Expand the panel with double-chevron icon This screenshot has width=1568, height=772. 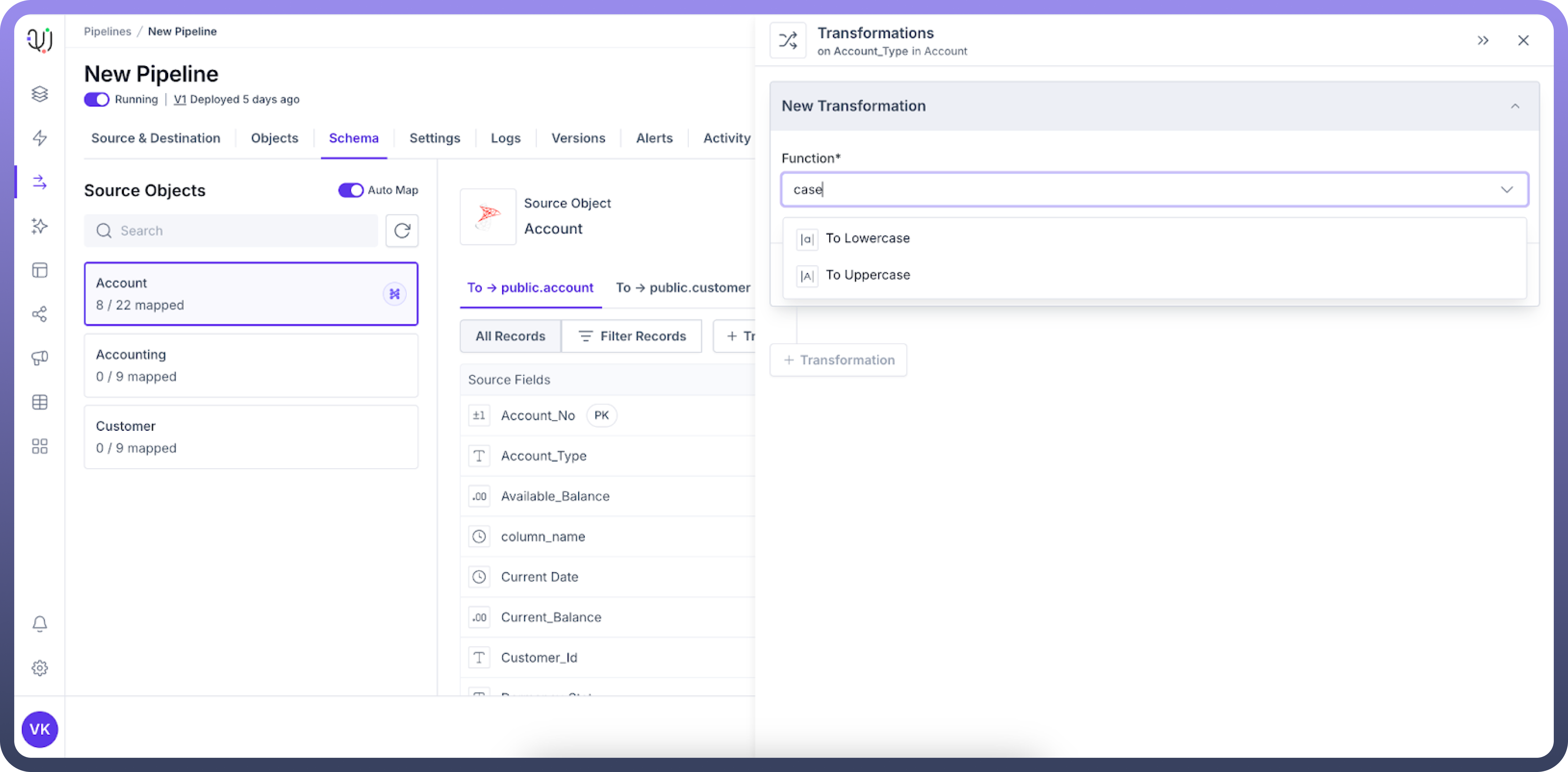point(1483,41)
